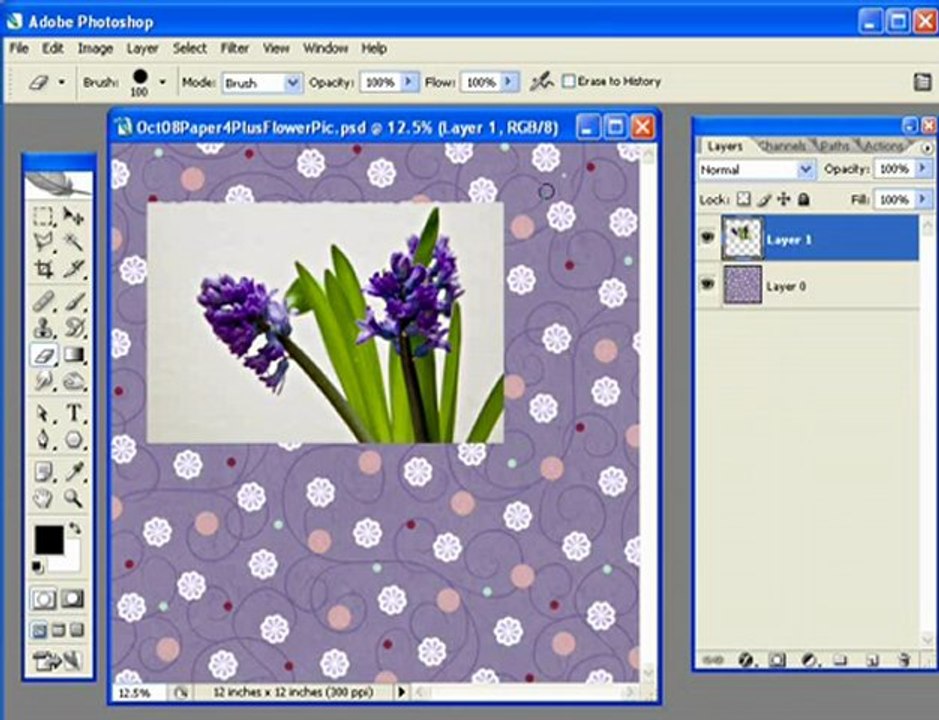Switch to Full Screen with Menu Bar

coord(58,630)
